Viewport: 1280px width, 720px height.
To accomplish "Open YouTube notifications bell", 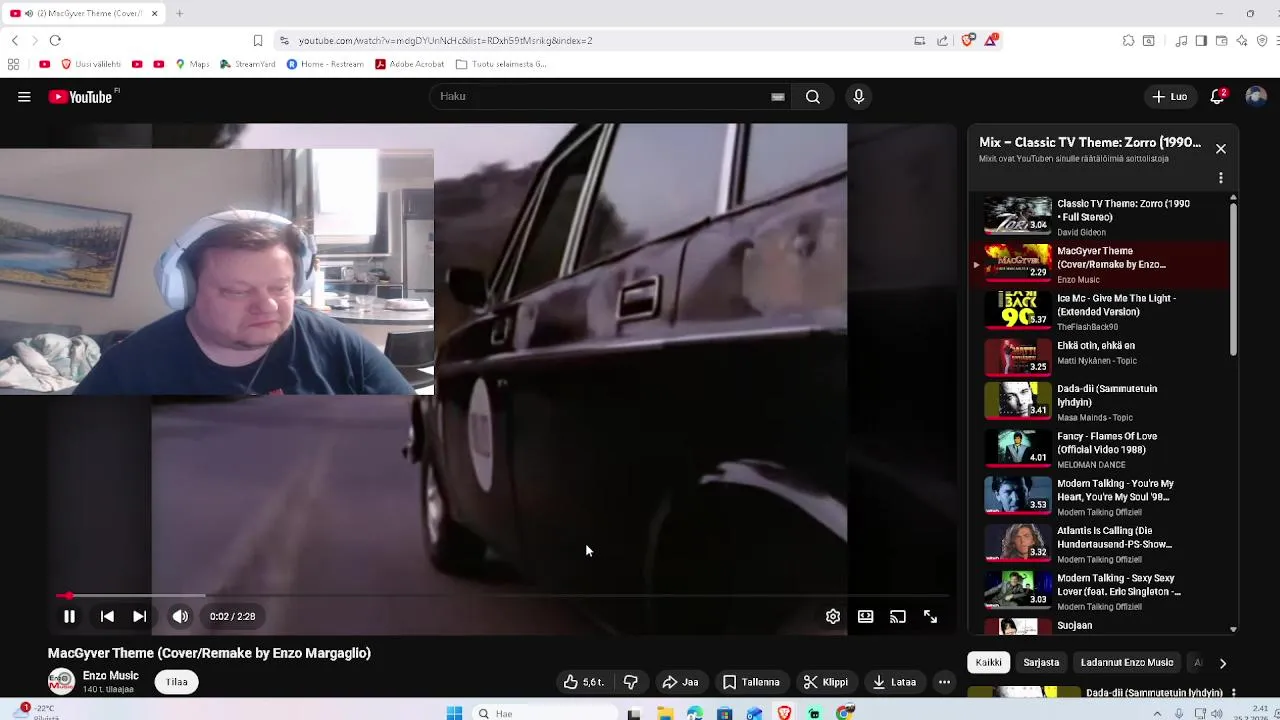I will [1218, 97].
